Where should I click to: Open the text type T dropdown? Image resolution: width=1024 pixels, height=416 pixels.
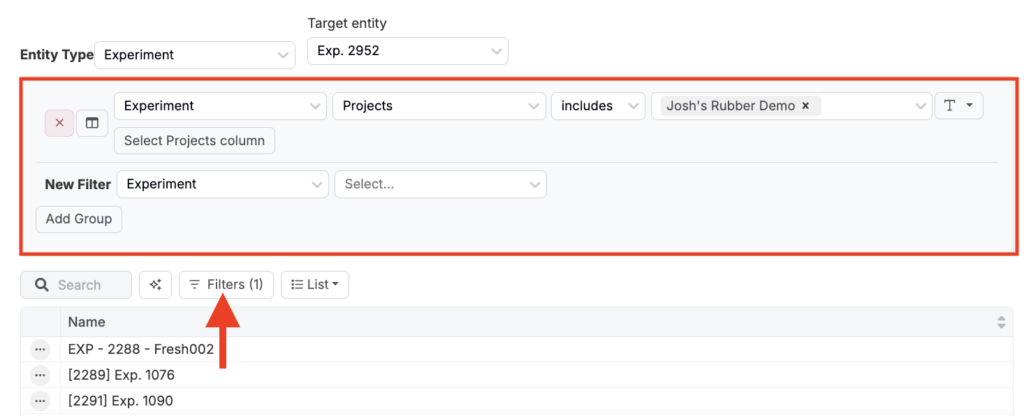coord(958,106)
